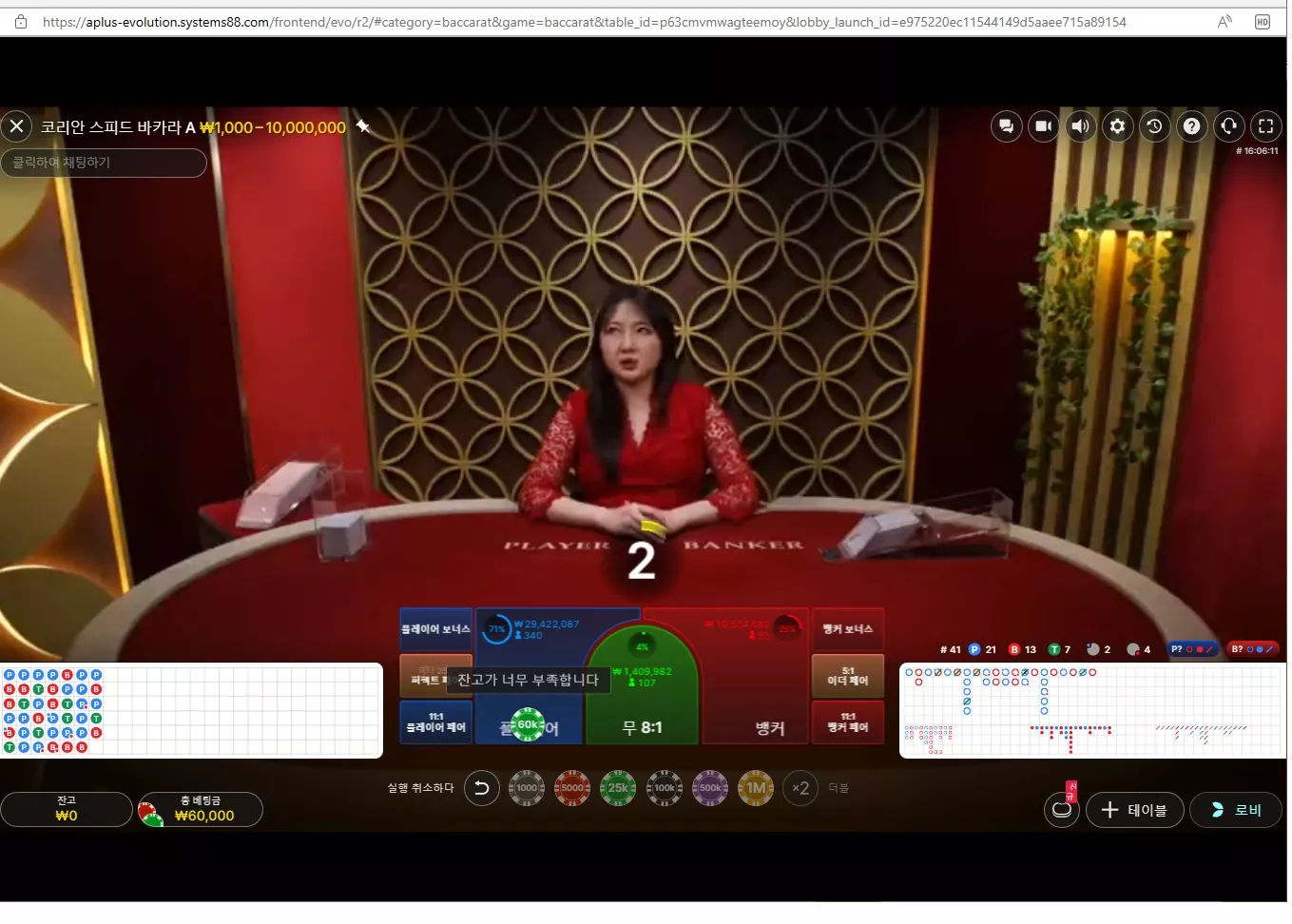Click the 실행 취소하다 undo label

click(x=420, y=788)
